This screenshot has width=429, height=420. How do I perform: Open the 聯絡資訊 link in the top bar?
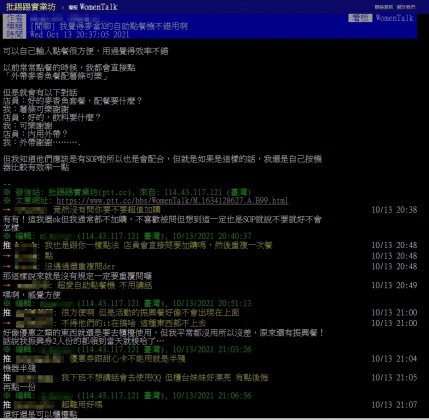coord(384,7)
